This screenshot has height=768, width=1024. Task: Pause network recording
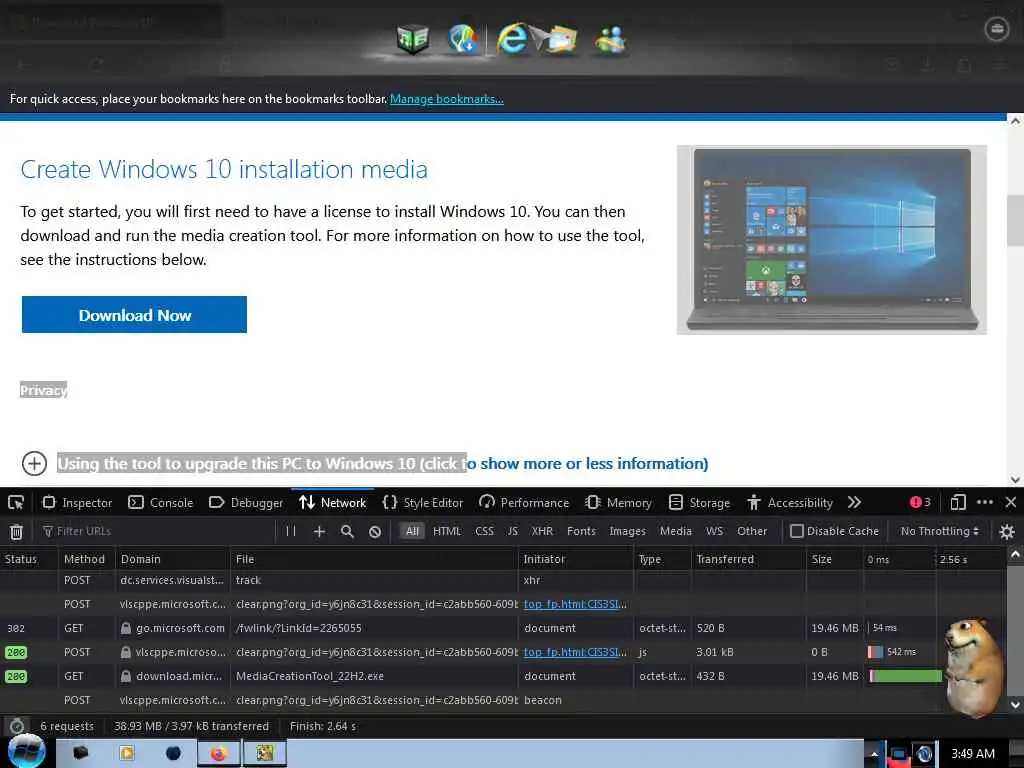291,531
